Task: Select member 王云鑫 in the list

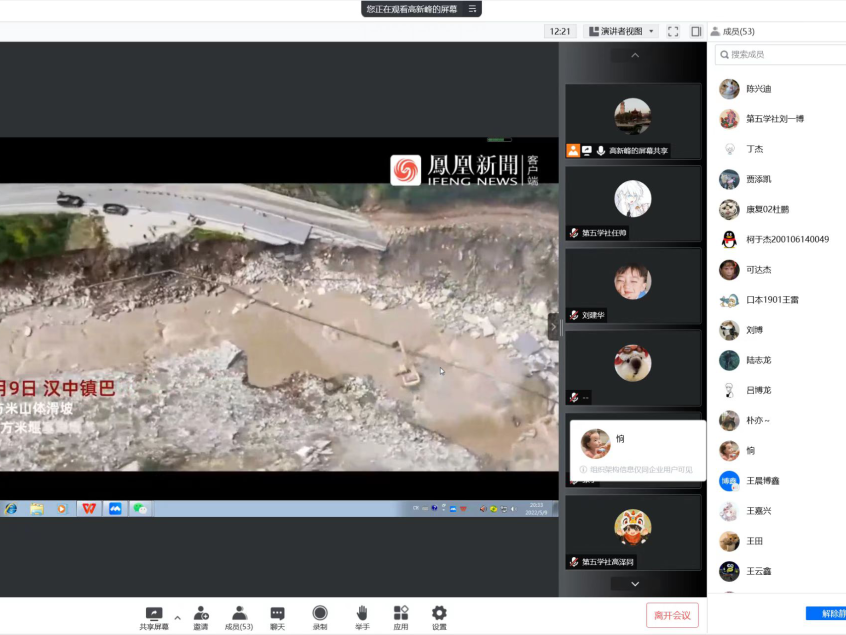Action: tap(777, 571)
